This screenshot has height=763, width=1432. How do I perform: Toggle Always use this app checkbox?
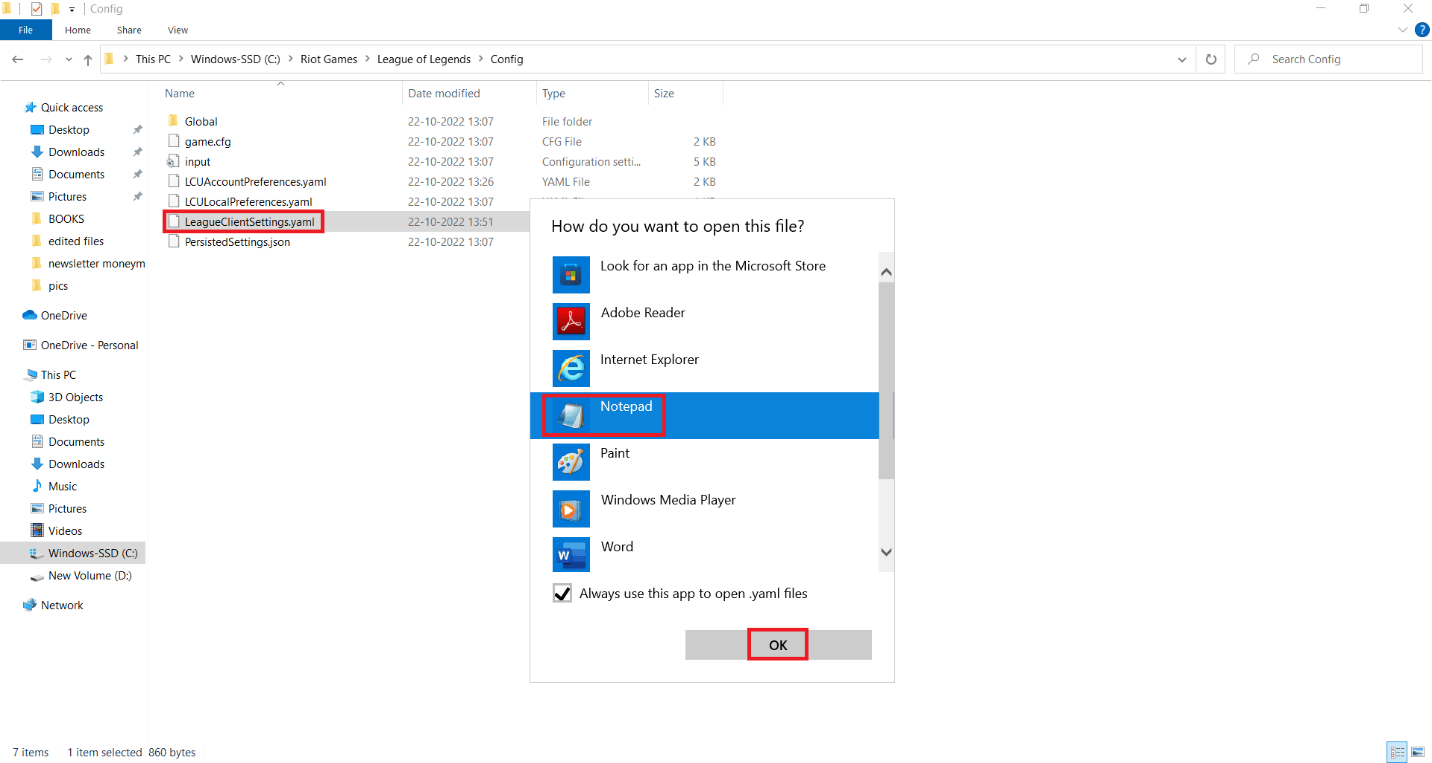tap(562, 593)
